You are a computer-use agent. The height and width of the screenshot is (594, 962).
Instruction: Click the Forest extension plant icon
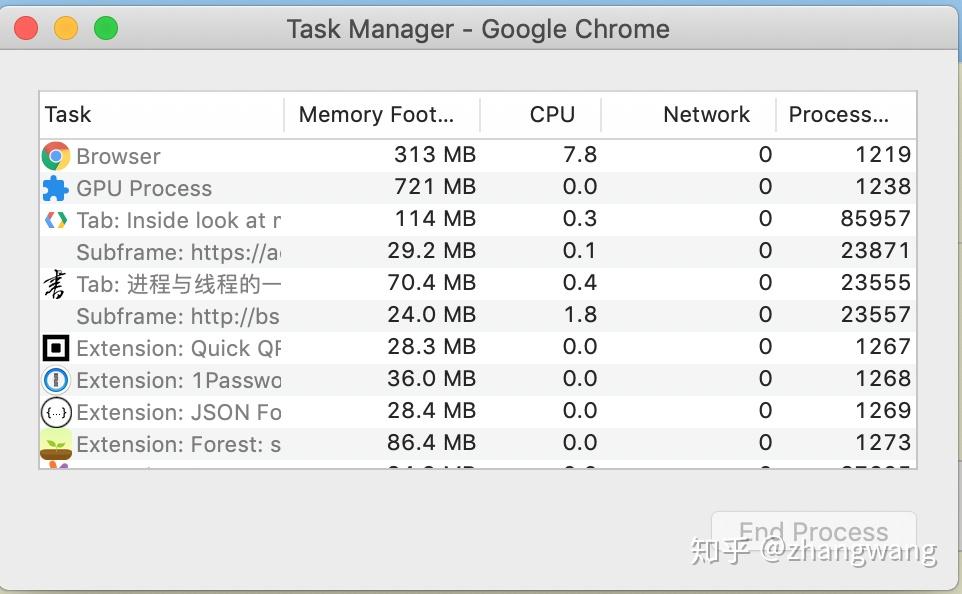(56, 443)
